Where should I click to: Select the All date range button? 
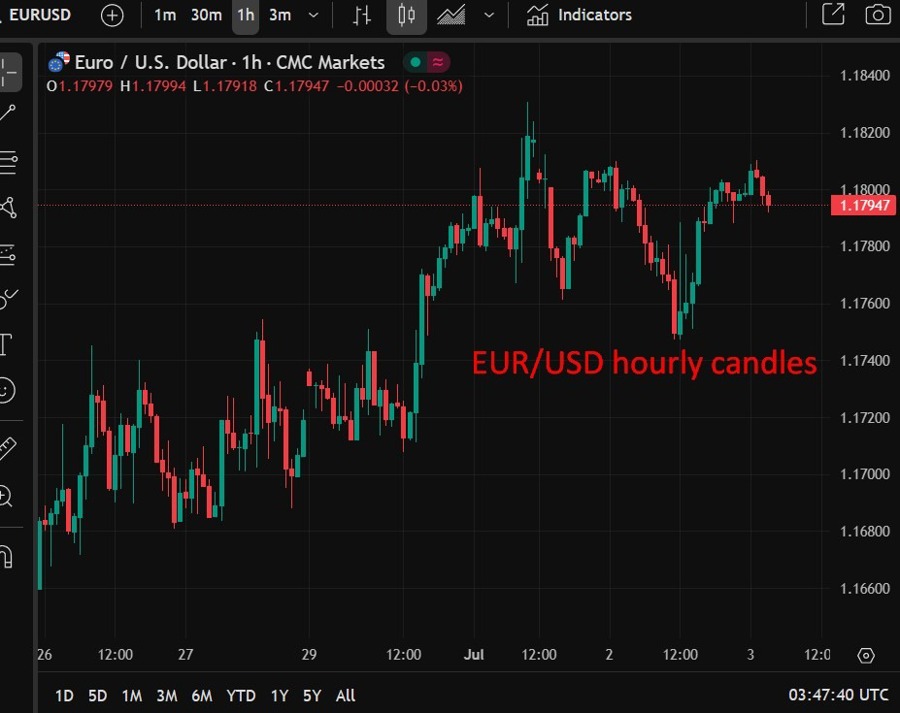coord(345,695)
